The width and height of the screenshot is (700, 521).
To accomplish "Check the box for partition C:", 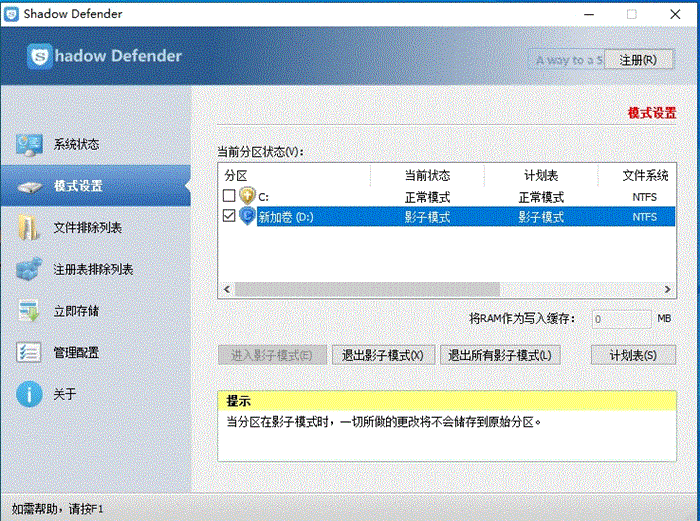I will click(x=229, y=196).
